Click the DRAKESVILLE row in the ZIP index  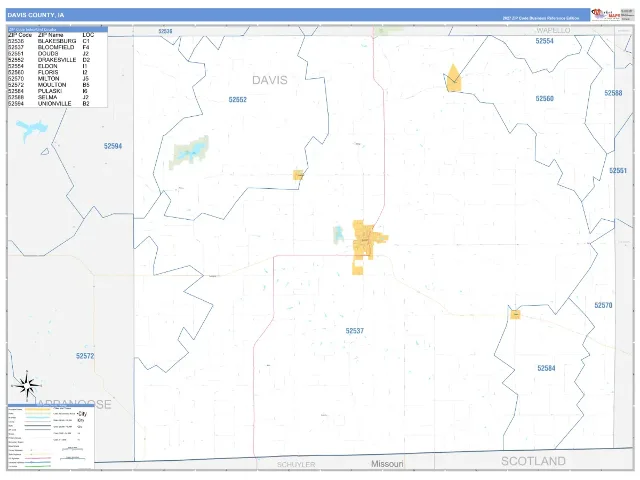(51, 60)
